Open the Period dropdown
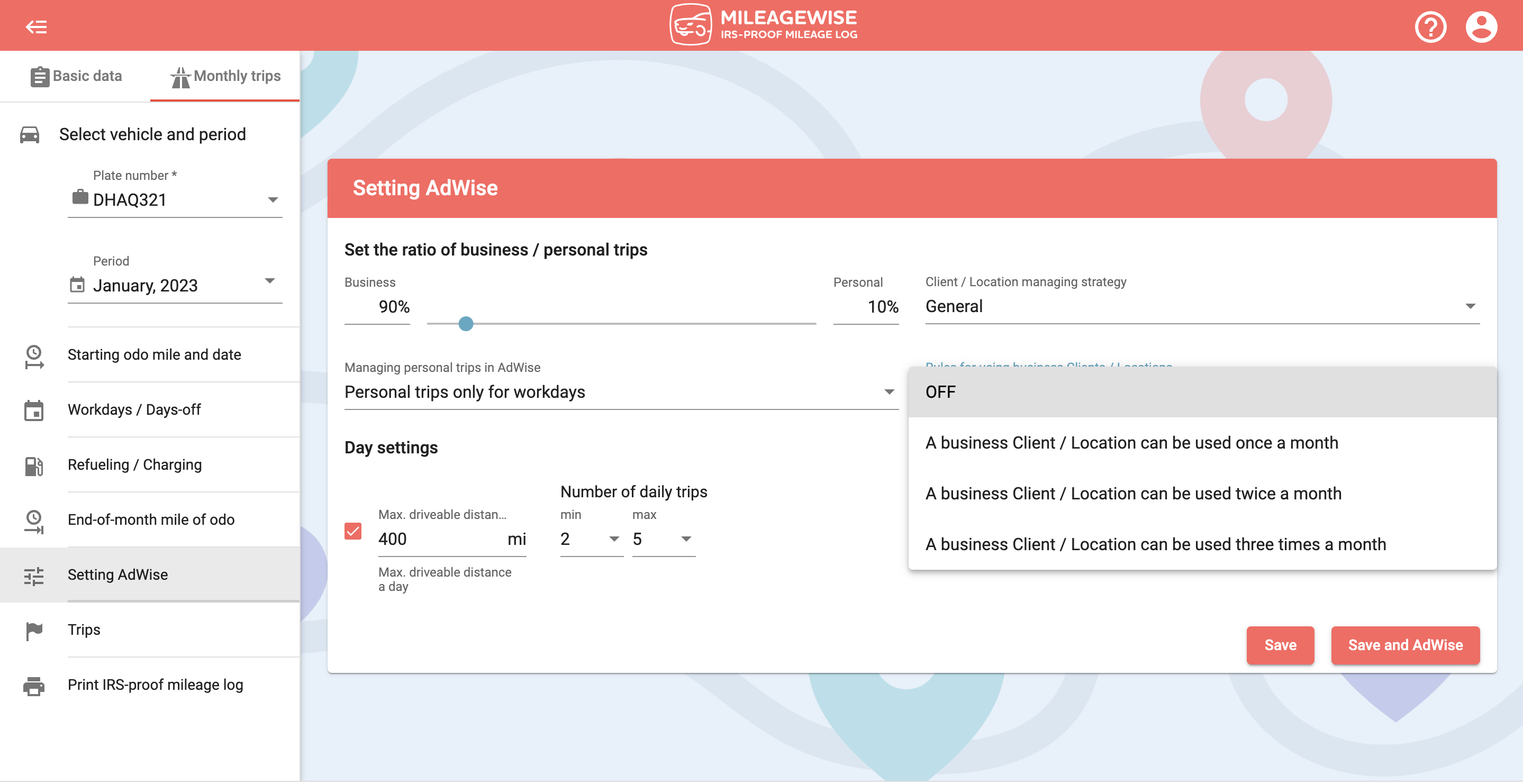 175,285
